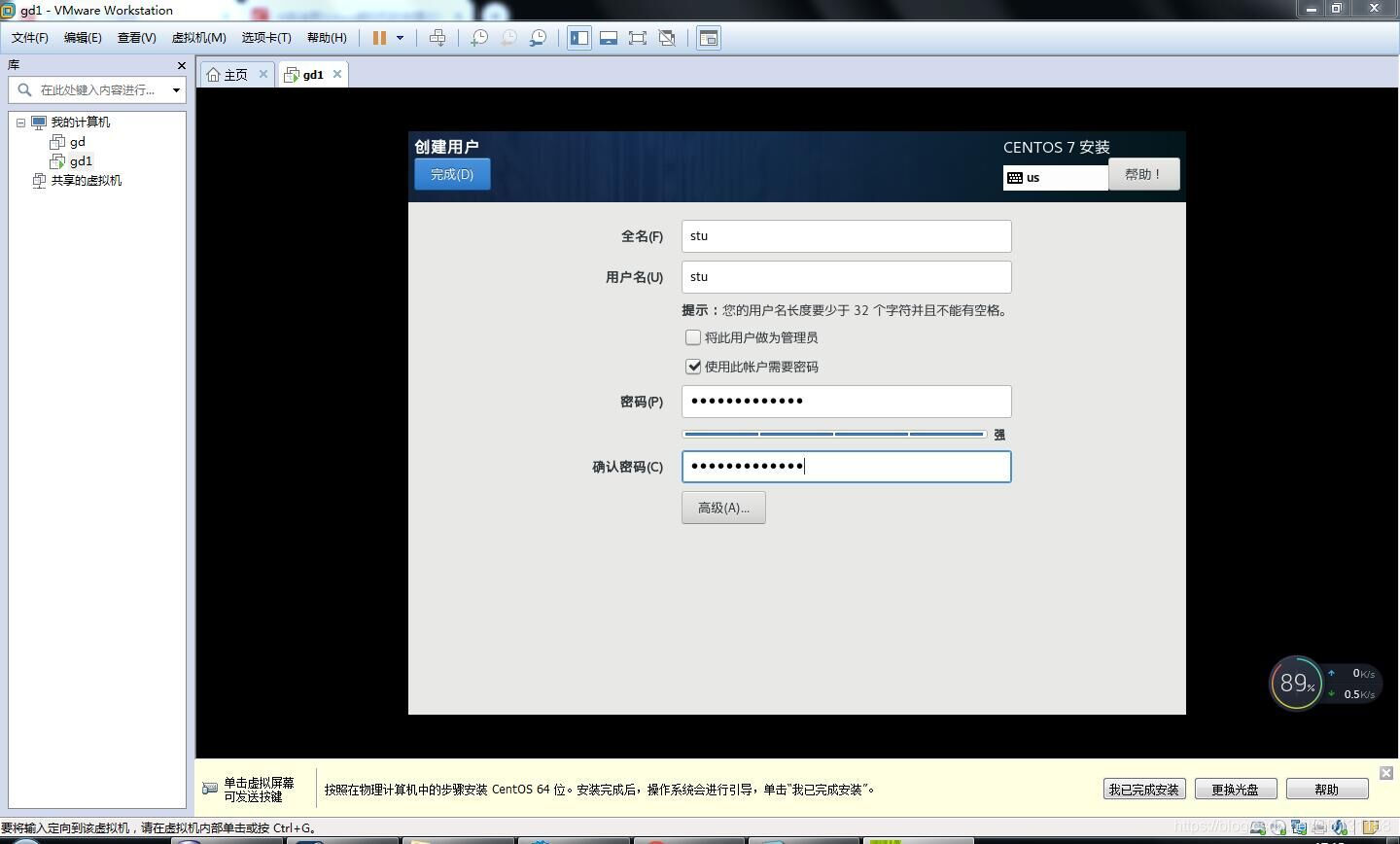Close the library panel
Screen dimensions: 1400x844
pyautogui.click(x=181, y=65)
